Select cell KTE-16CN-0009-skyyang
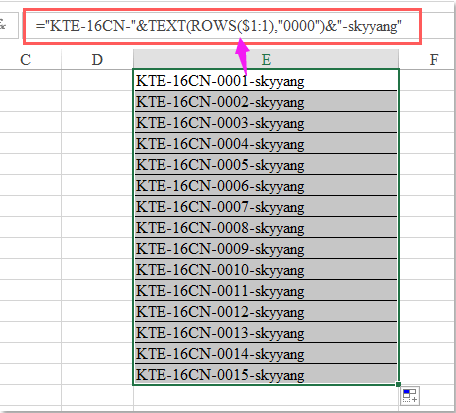This screenshot has width=456, height=413. click(x=266, y=248)
